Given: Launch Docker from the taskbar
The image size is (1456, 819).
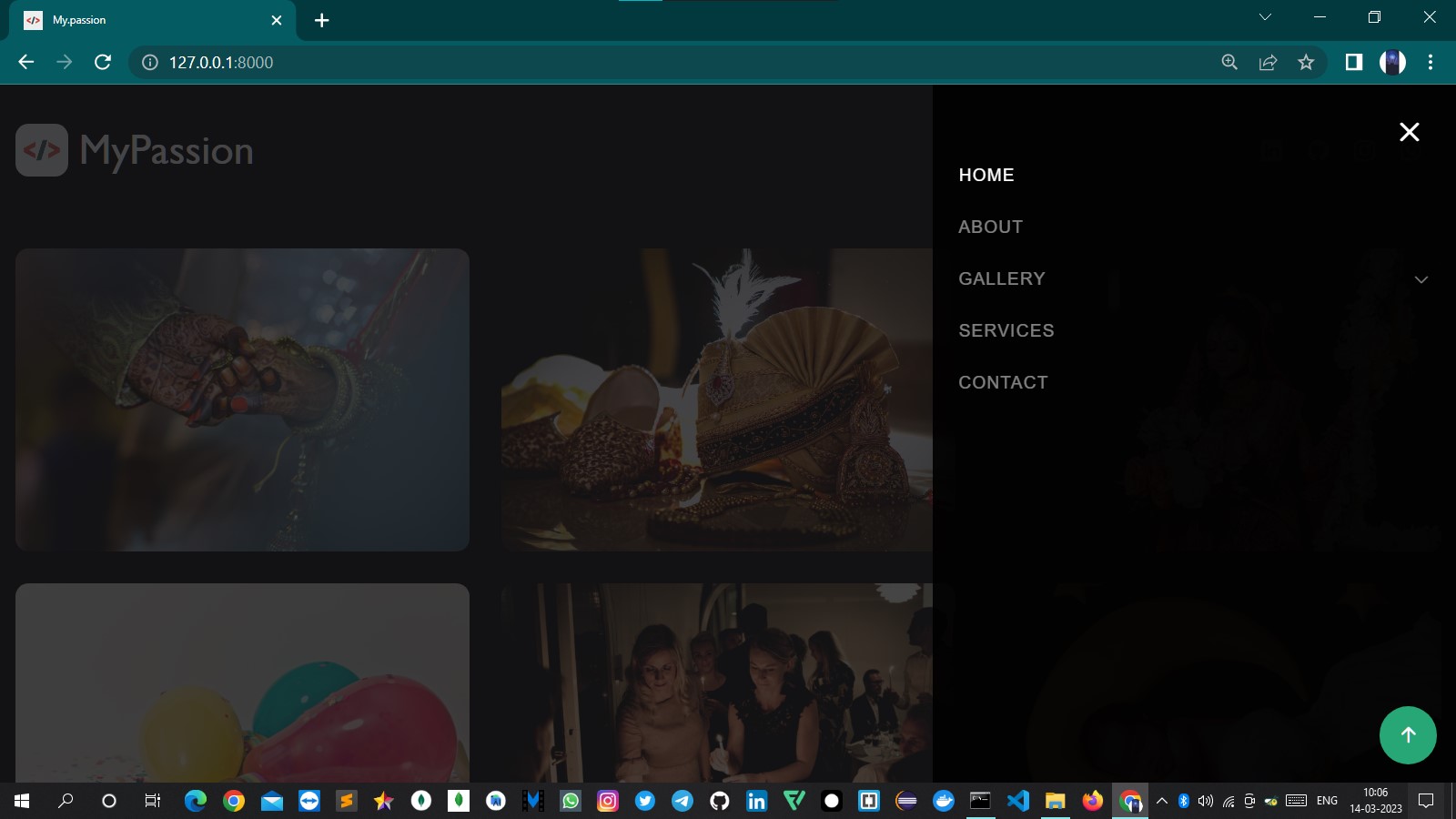Looking at the screenshot, I should [x=943, y=802].
